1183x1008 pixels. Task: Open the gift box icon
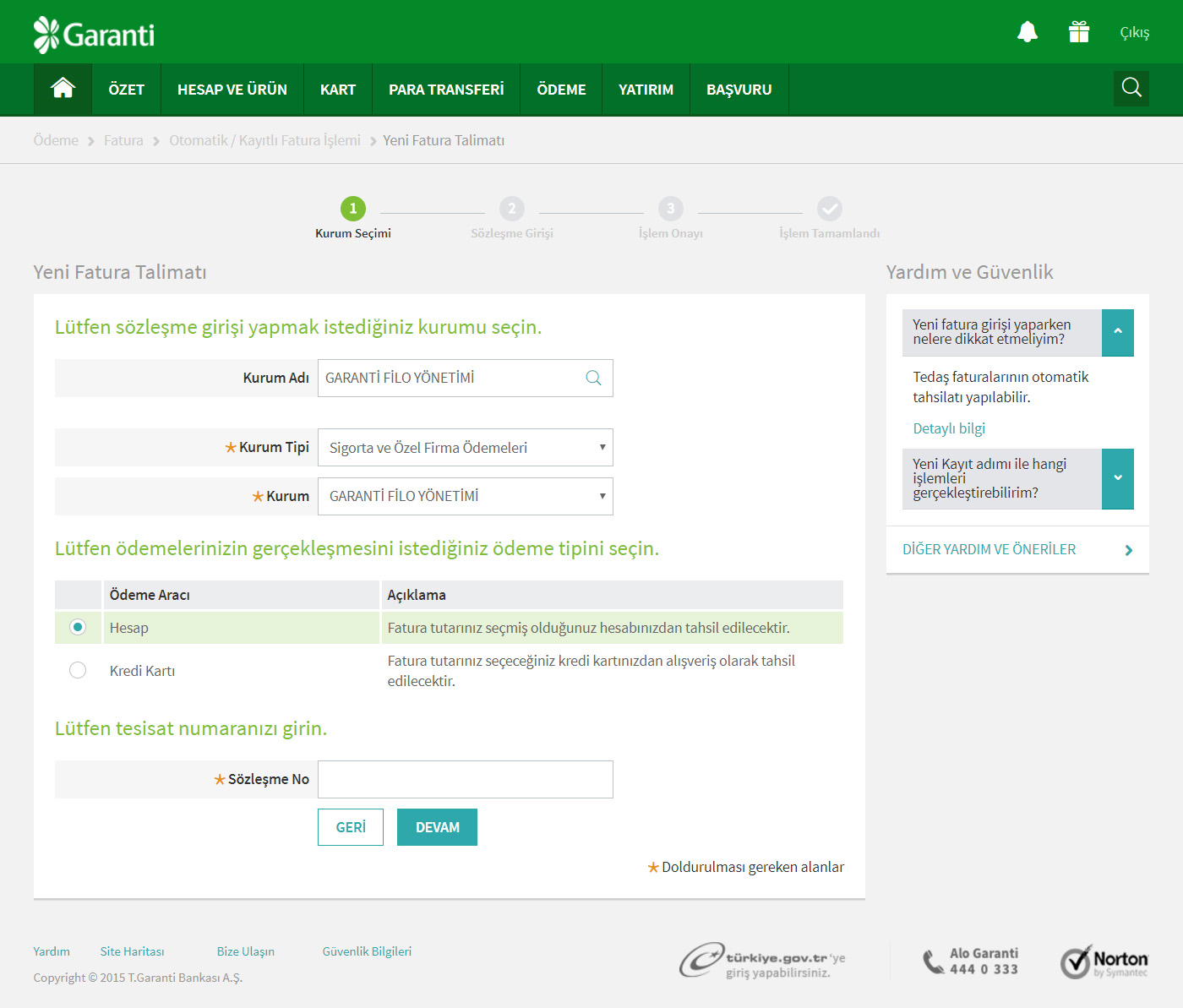[x=1078, y=32]
